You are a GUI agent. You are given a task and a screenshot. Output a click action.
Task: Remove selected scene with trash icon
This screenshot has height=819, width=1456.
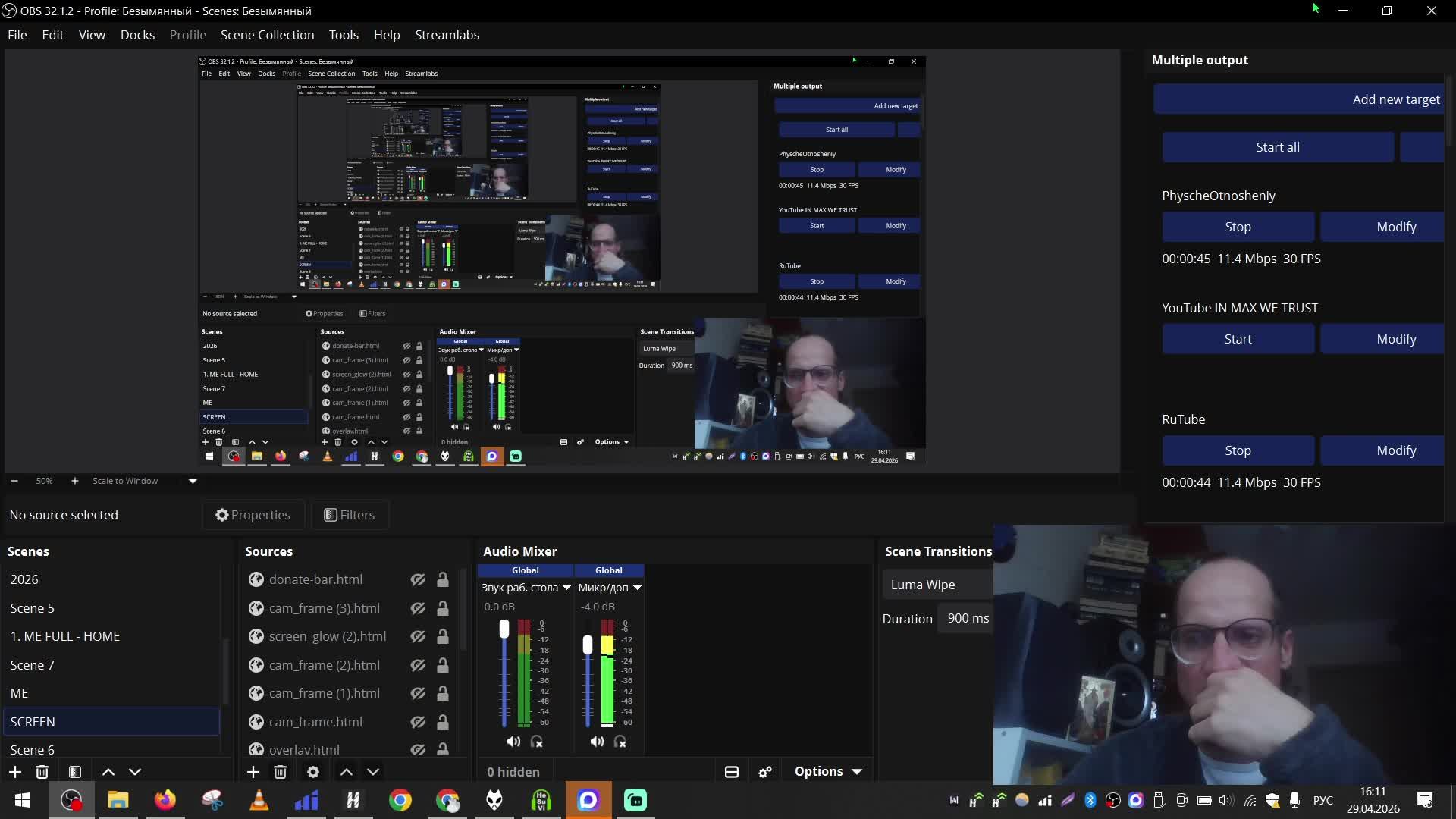[x=42, y=772]
